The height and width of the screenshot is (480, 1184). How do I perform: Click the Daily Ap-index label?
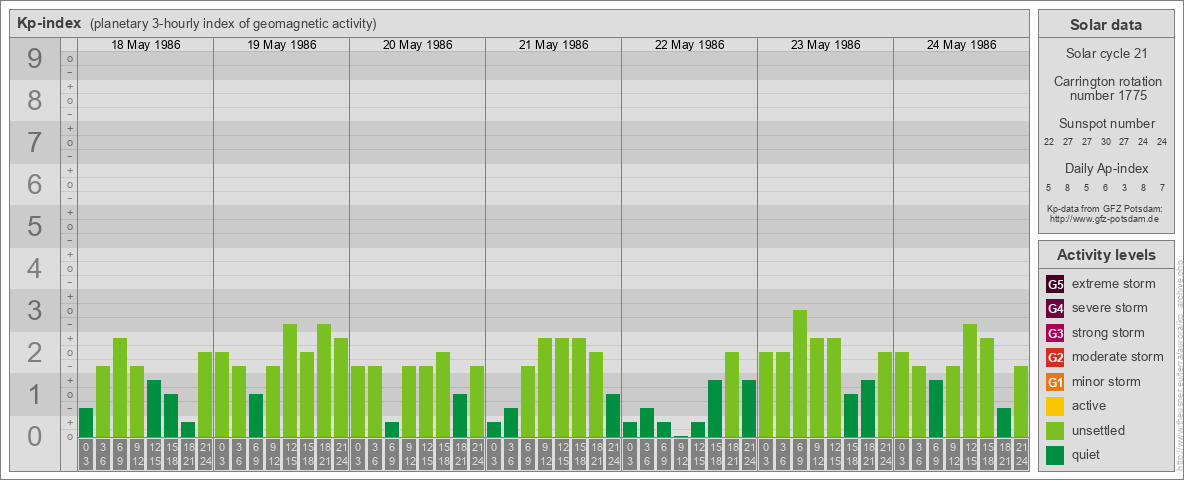(x=1106, y=168)
